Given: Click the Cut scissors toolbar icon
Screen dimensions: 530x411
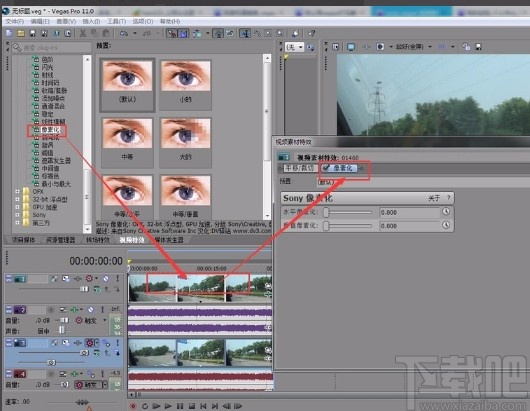Looking at the screenshot, I should 82,33.
